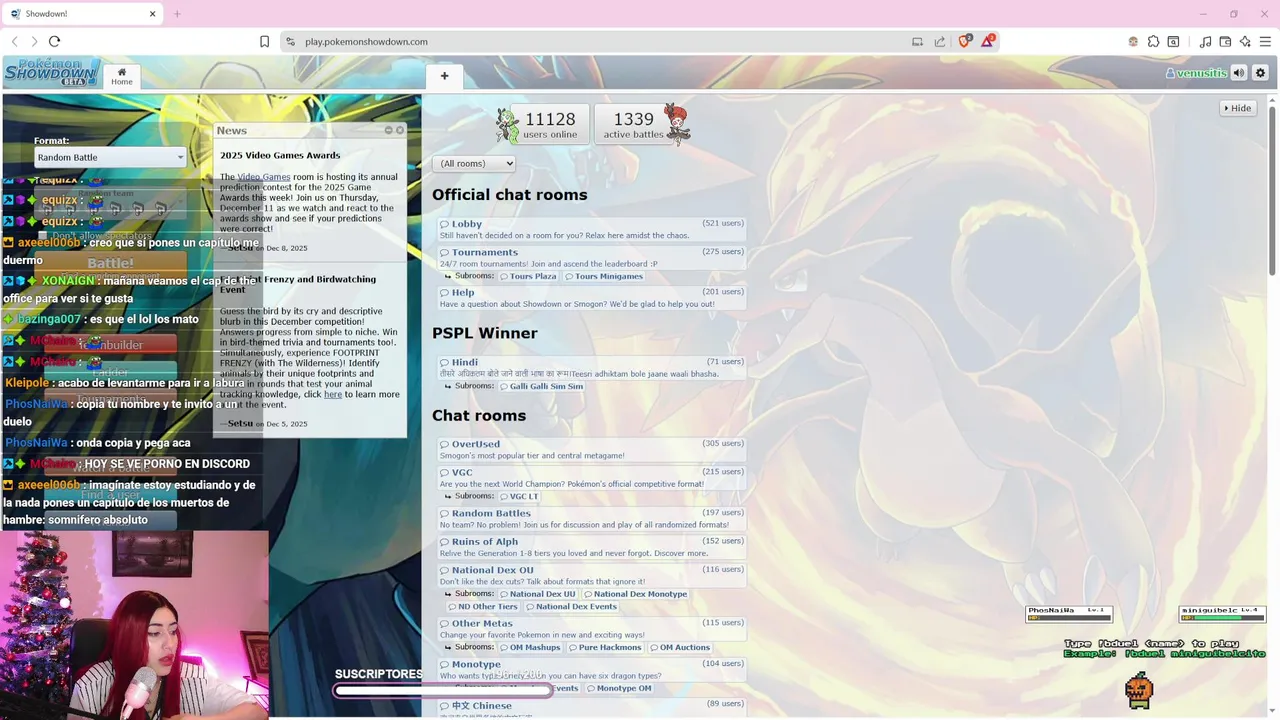Join the Random Battles room
Viewport: 1280px width, 720px height.
(591, 518)
